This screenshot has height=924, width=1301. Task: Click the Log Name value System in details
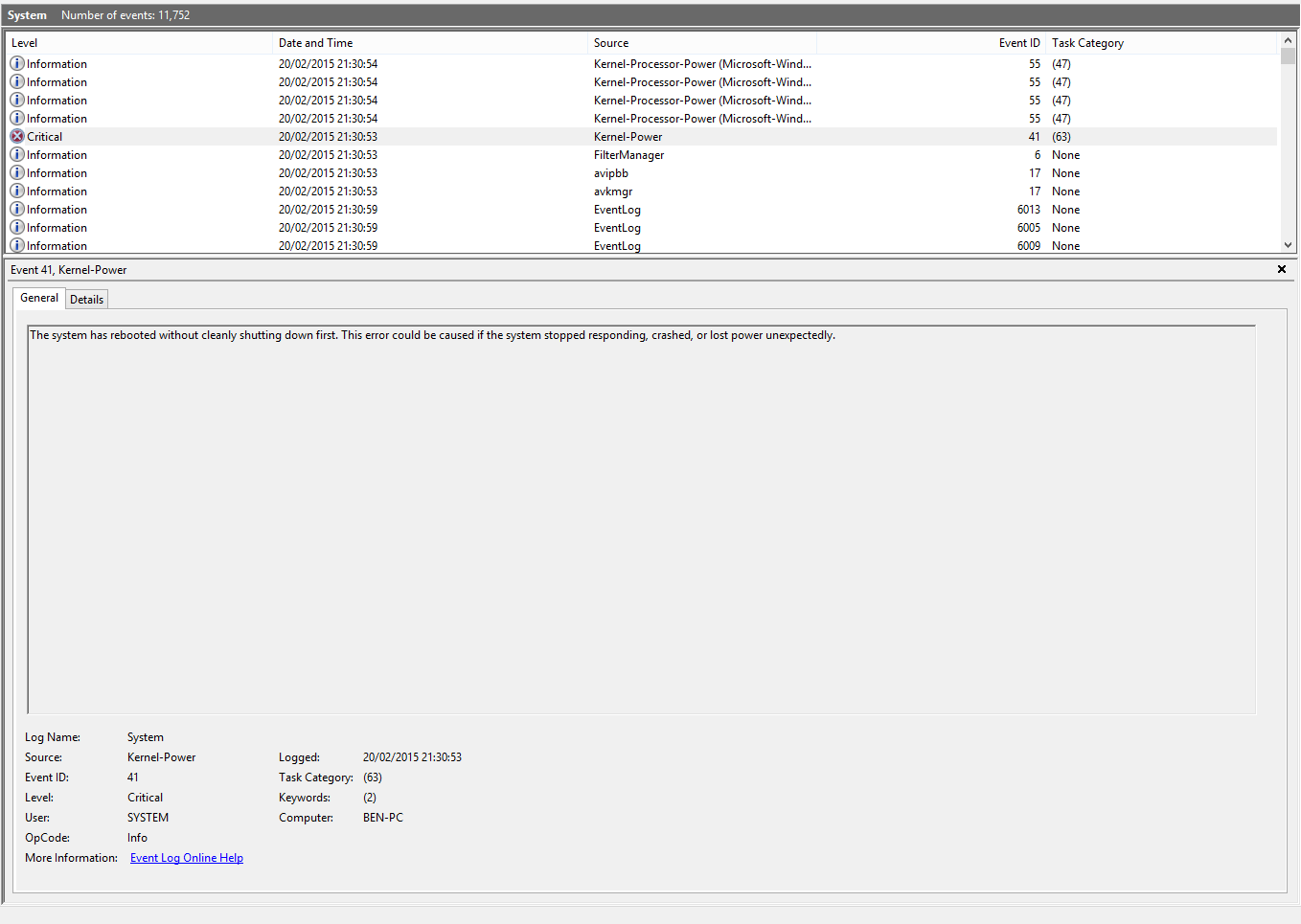[146, 737]
